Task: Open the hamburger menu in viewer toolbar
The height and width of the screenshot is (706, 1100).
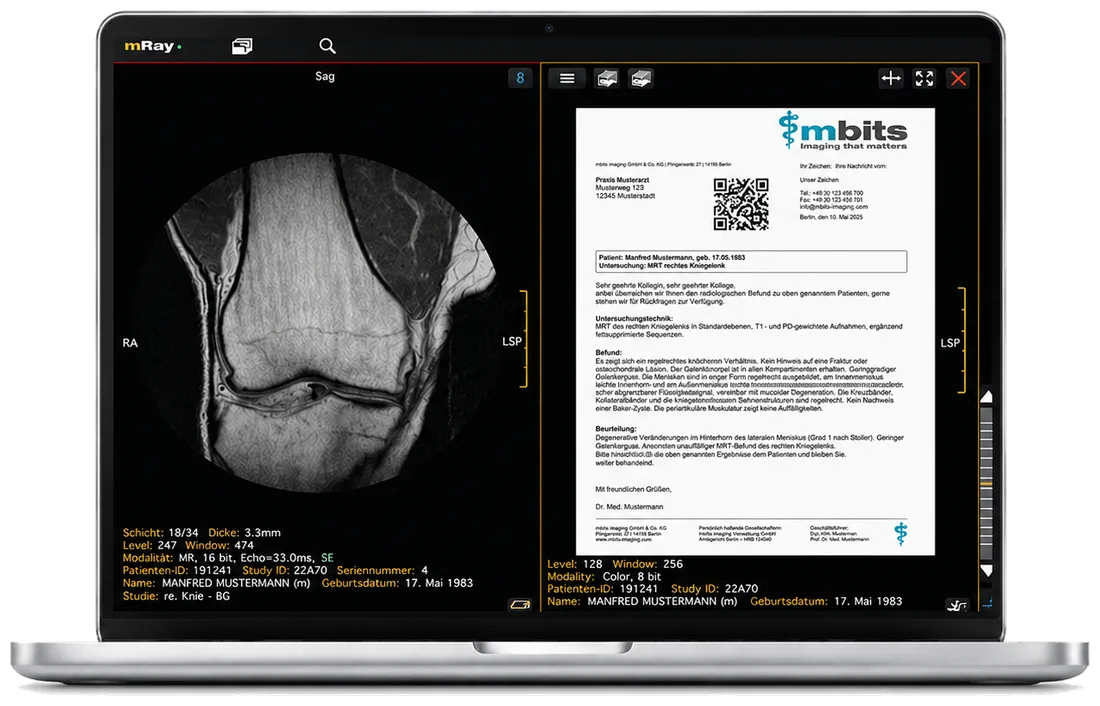Action: (567, 79)
